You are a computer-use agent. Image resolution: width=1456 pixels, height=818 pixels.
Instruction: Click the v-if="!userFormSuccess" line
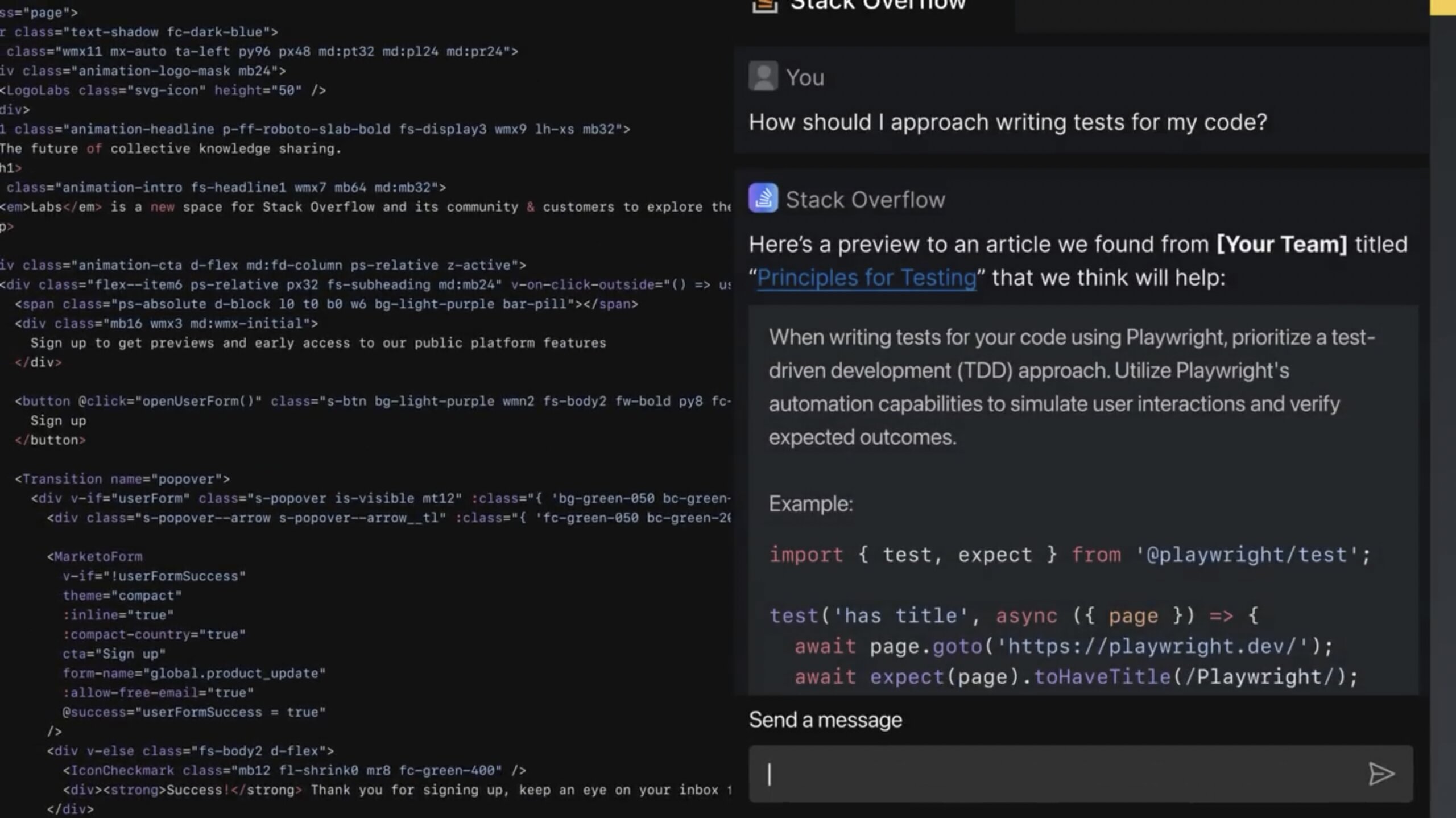154,576
